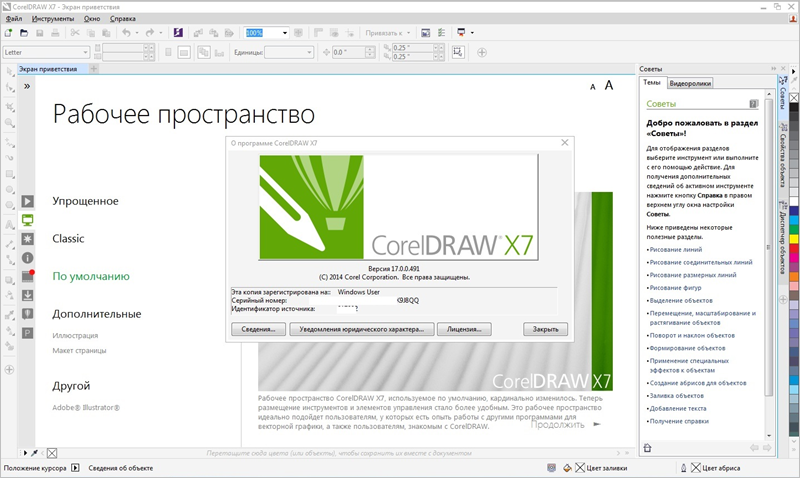
Task: Click the Hints panel vertical scrollbar
Action: pos(769,245)
